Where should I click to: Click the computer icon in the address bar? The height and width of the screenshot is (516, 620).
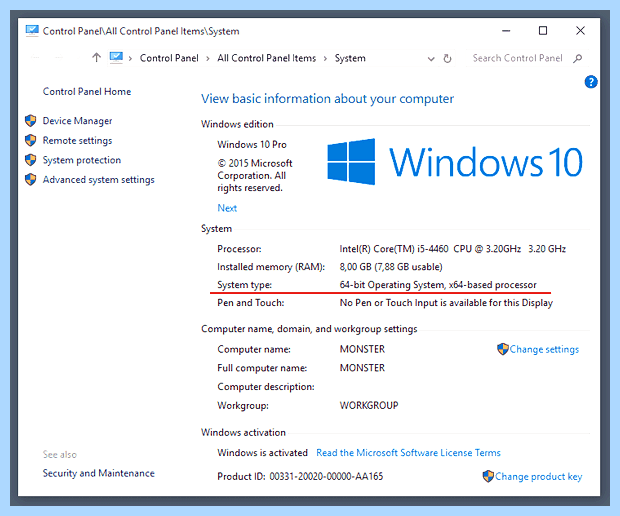[116, 58]
